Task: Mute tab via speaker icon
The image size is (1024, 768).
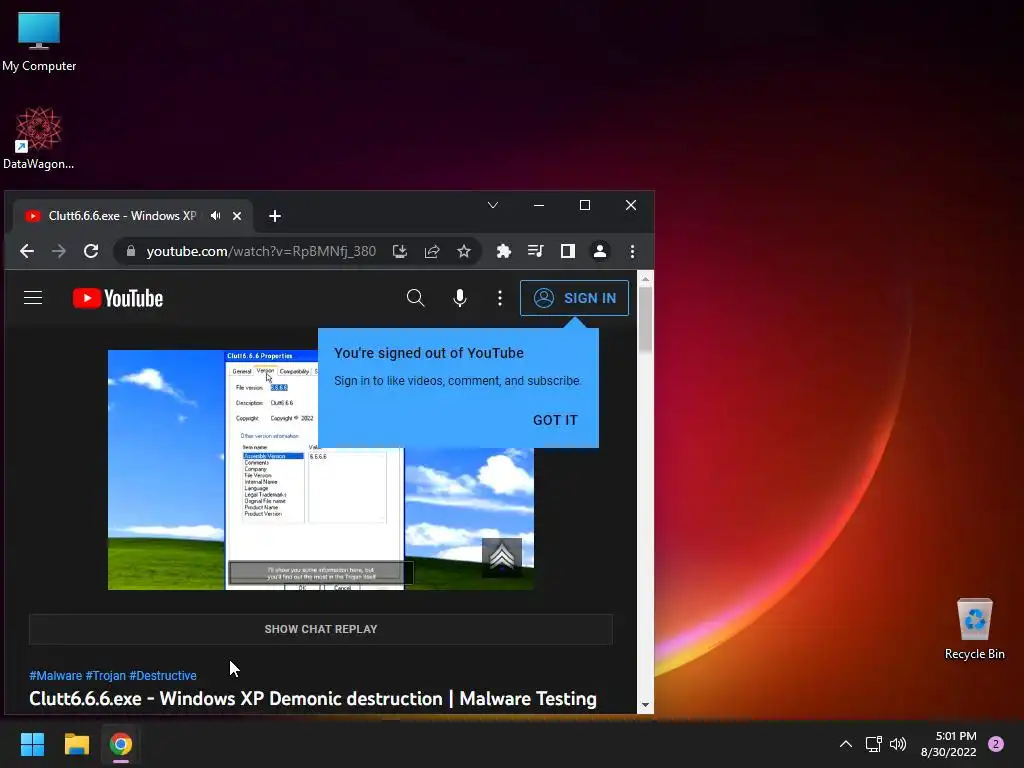Action: coord(216,216)
